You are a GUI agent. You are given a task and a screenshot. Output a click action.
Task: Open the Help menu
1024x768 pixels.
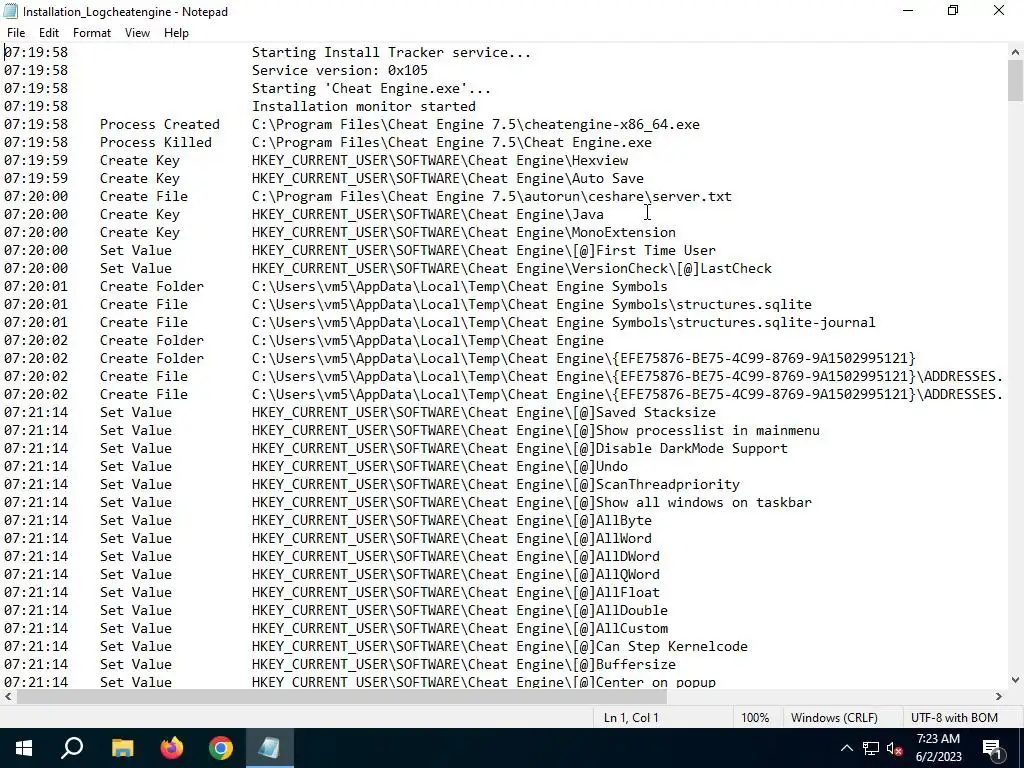[176, 33]
